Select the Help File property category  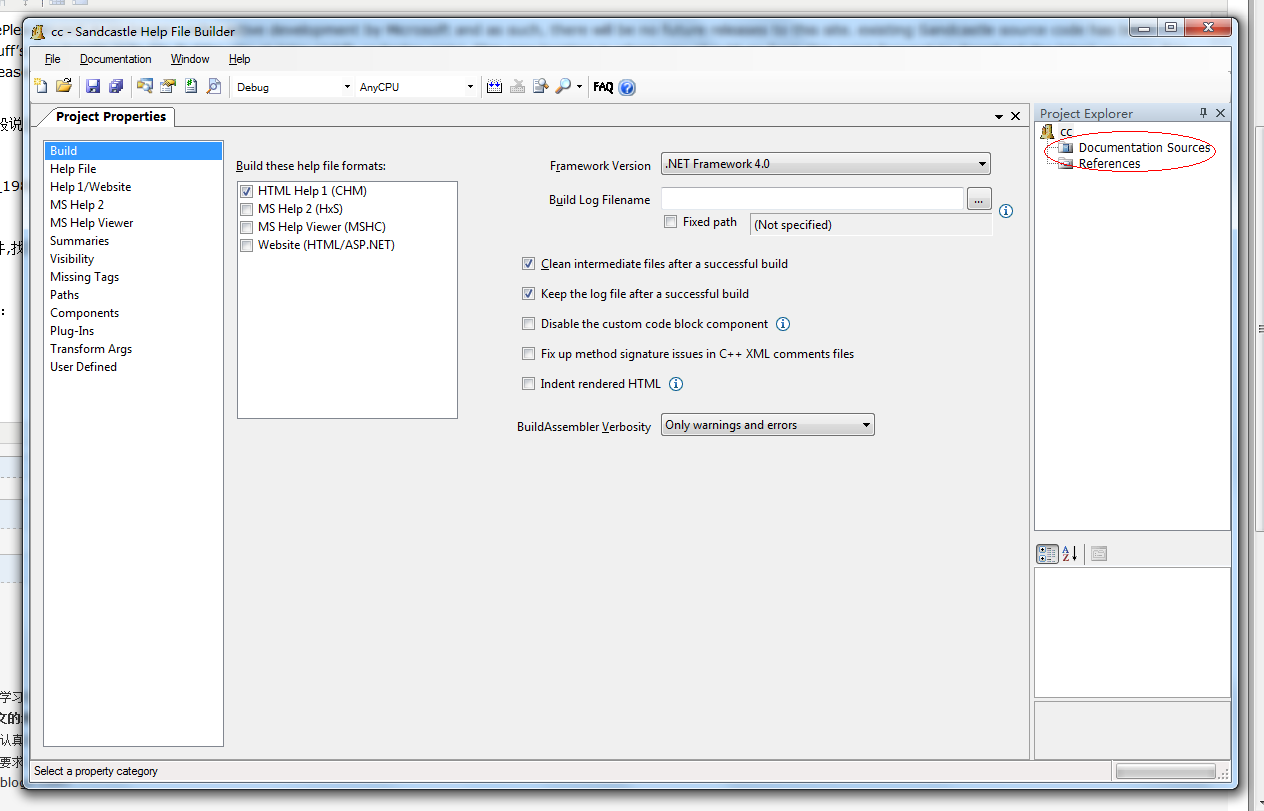[x=133, y=169]
